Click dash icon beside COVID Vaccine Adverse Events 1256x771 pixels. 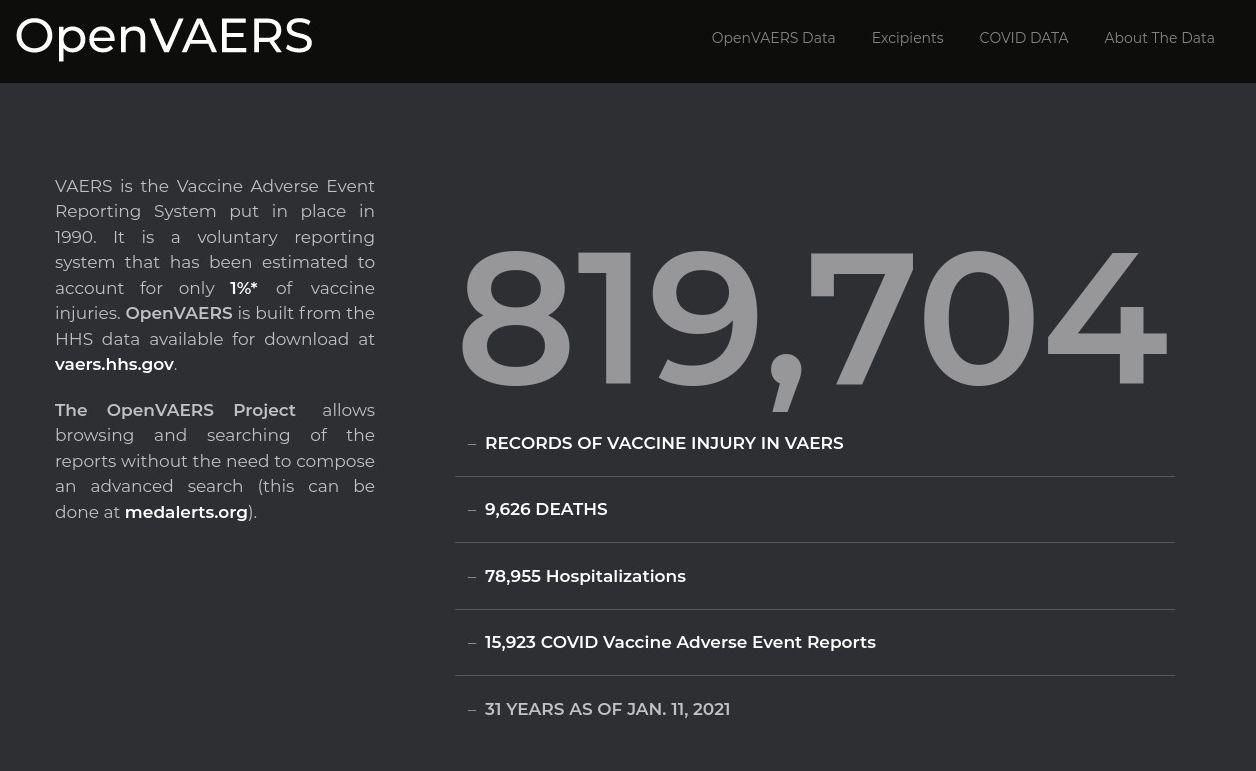point(472,643)
